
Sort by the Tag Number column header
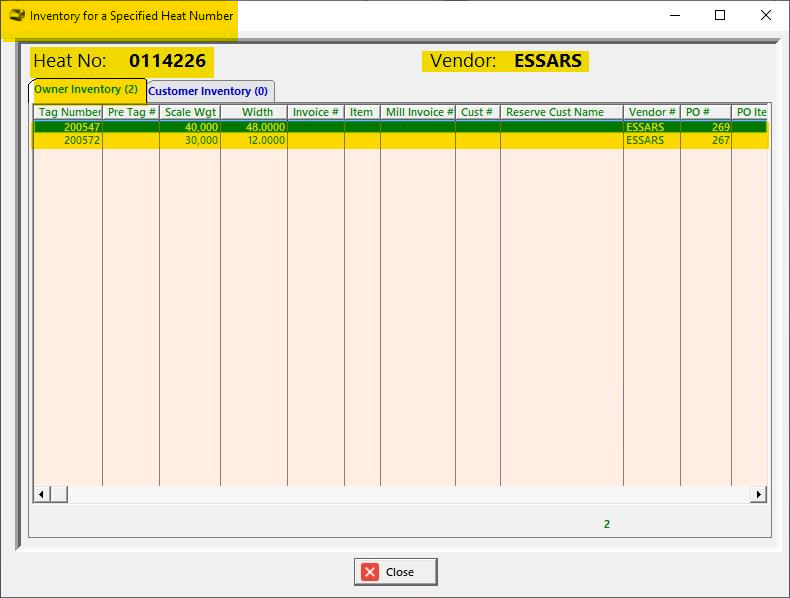click(68, 112)
